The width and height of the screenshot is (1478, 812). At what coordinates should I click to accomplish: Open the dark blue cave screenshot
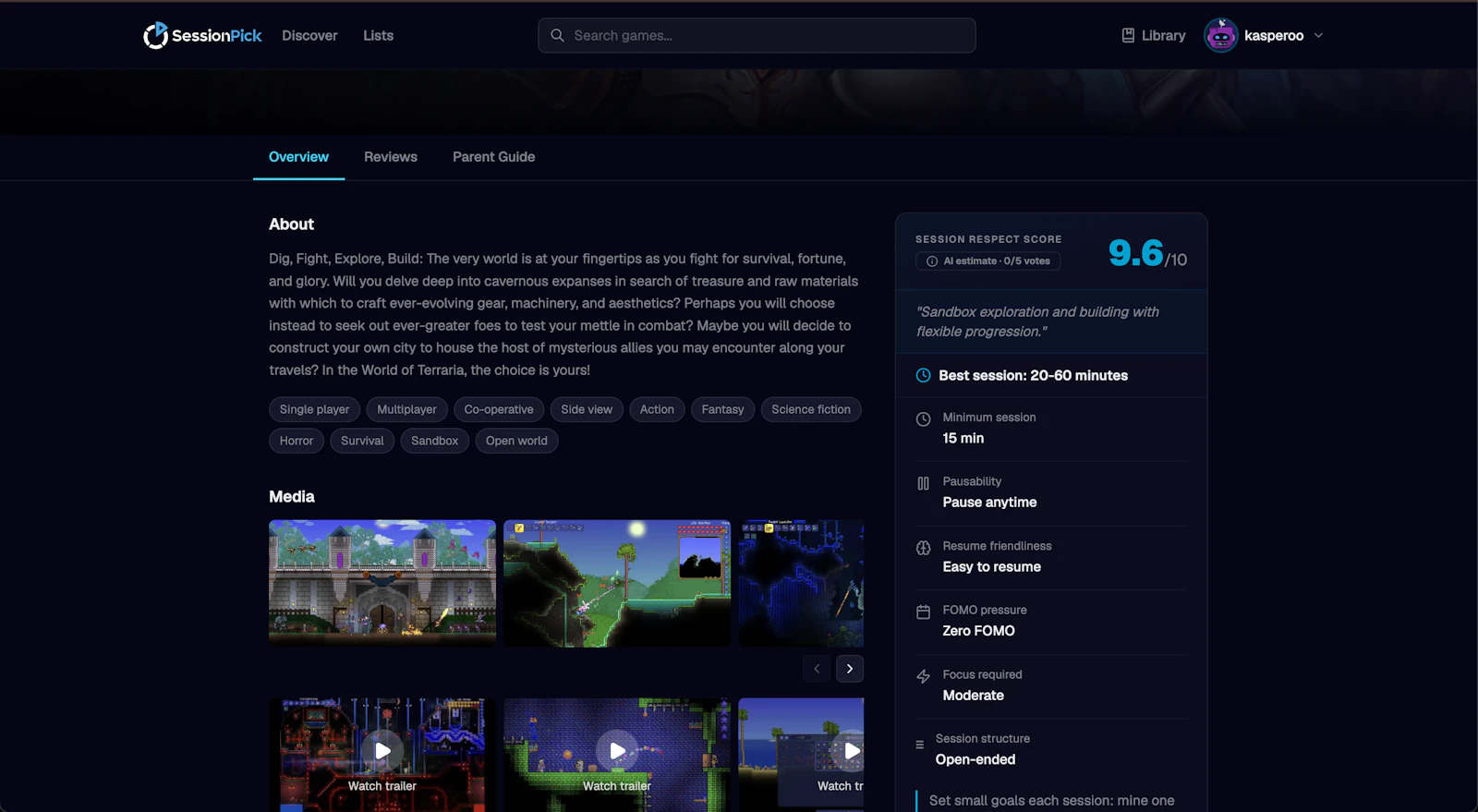pos(801,583)
